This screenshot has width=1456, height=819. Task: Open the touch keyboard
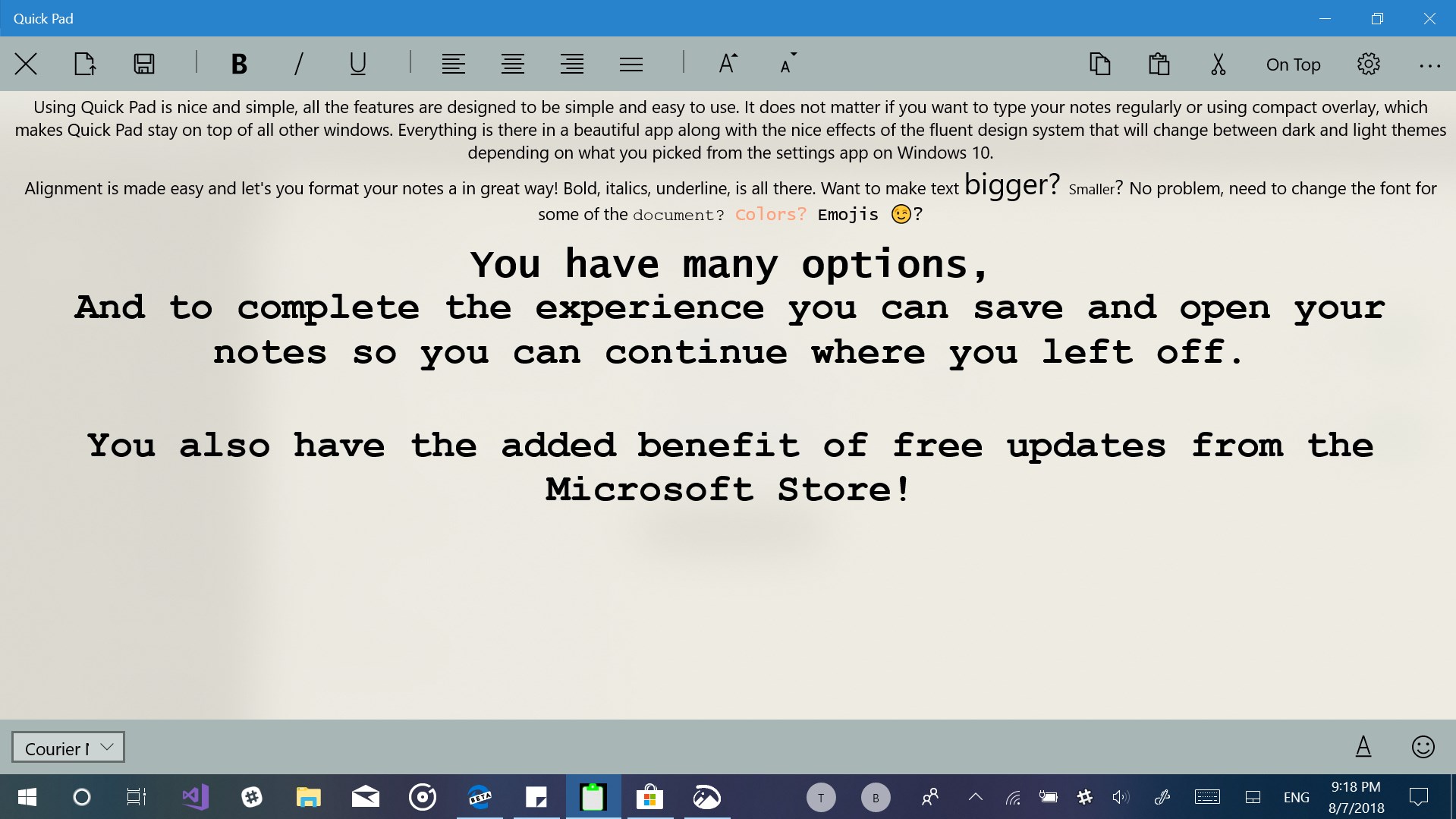1207,797
